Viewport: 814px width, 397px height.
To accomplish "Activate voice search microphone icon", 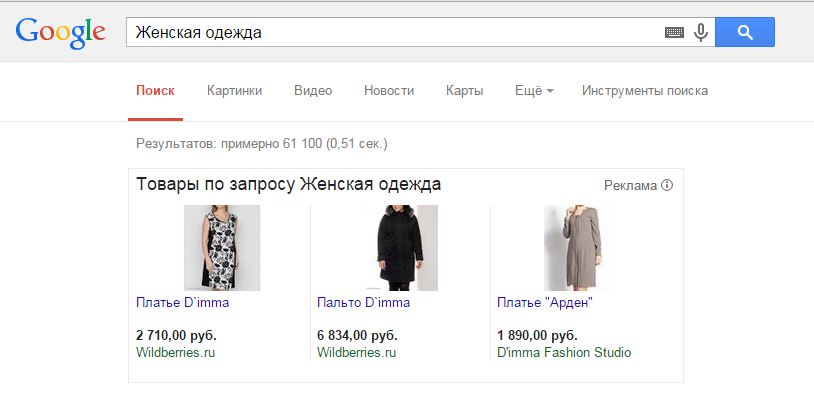I will 701,33.
